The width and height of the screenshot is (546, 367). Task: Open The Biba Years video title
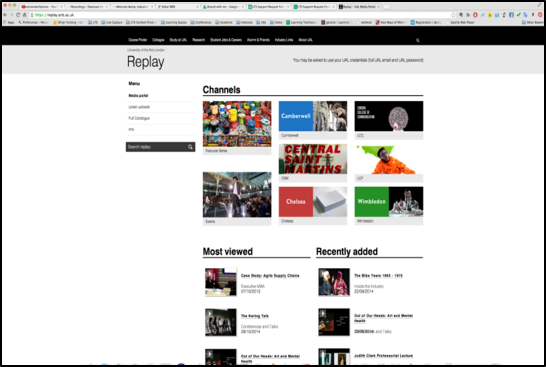click(x=378, y=276)
